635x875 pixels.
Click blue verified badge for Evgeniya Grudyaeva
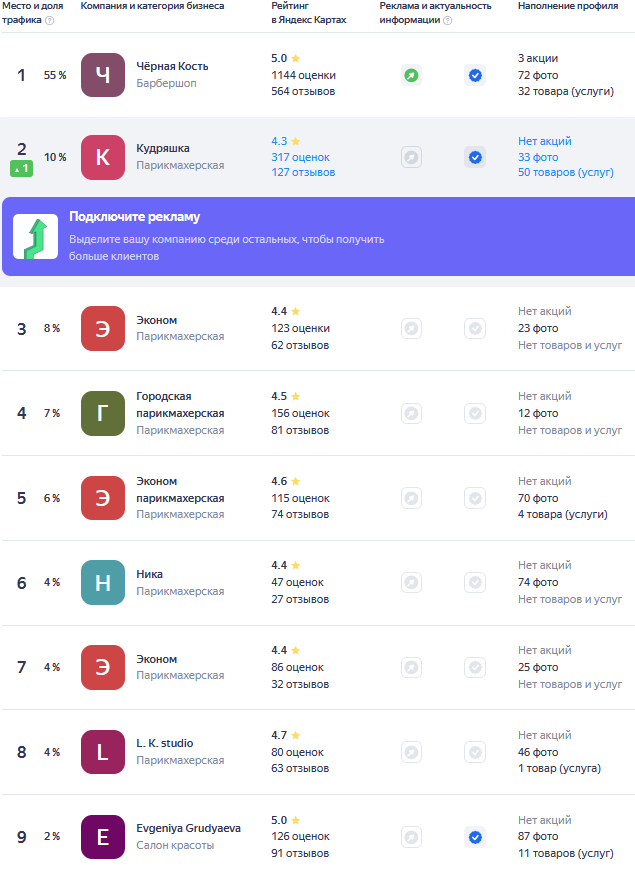click(x=475, y=837)
